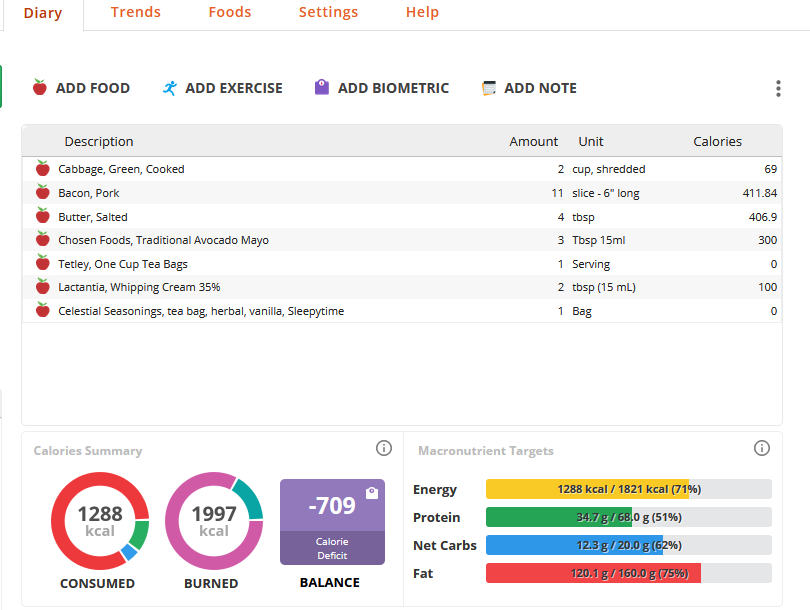810x610 pixels.
Task: Open the Foods tab
Action: pos(229,12)
